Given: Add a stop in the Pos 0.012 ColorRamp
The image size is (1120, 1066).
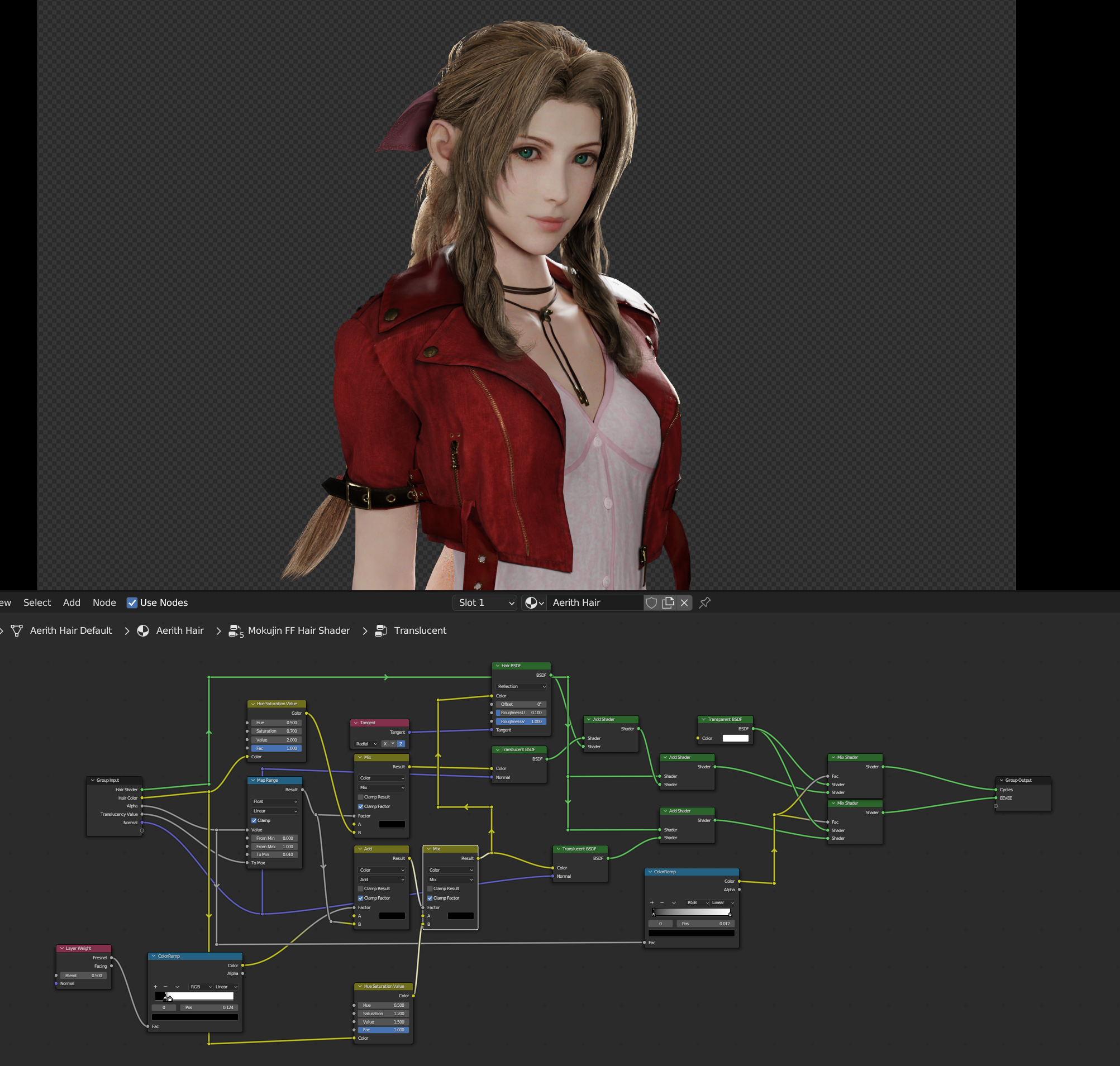Looking at the screenshot, I should pyautogui.click(x=651, y=902).
